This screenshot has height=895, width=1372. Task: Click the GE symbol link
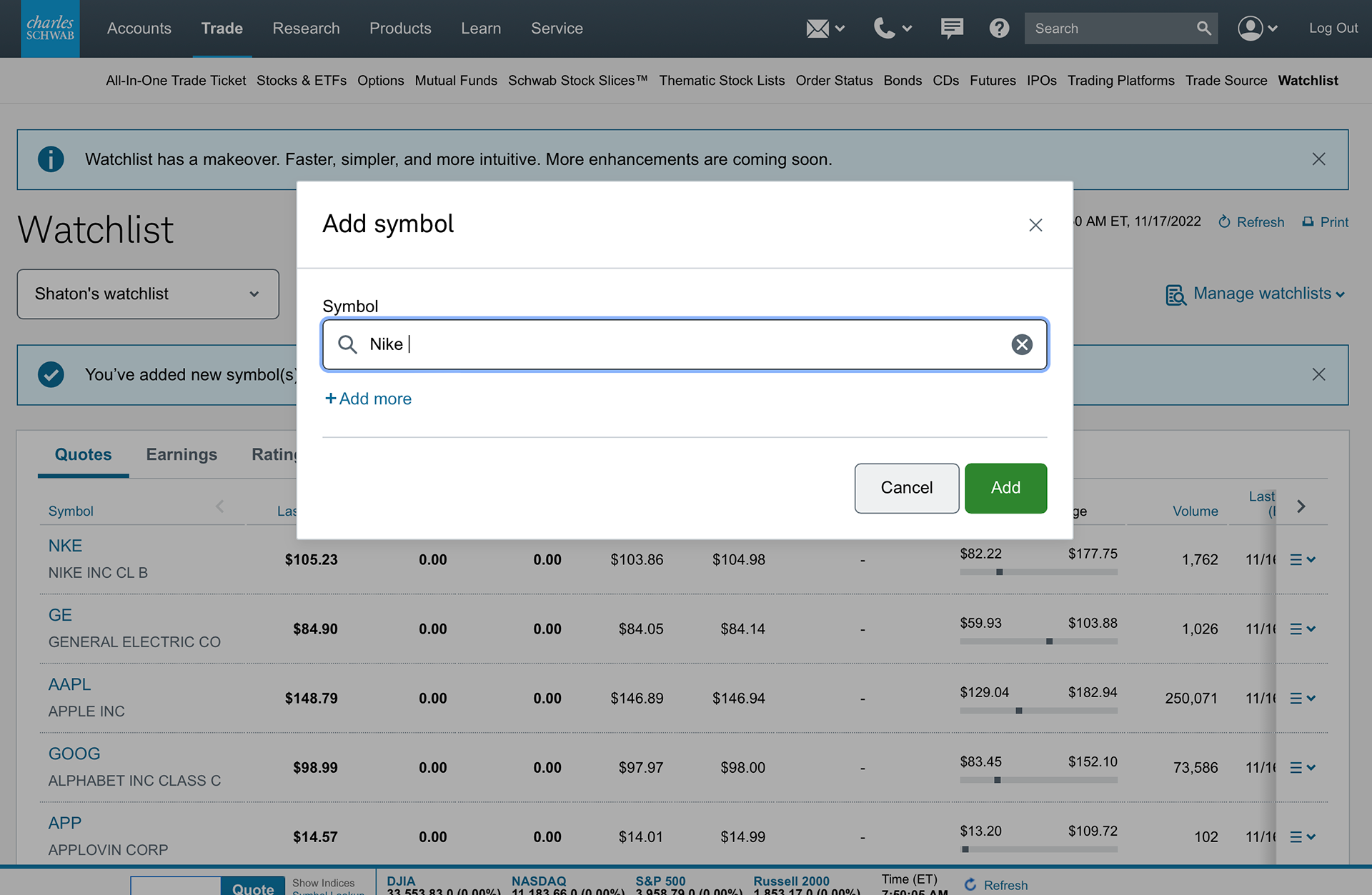point(60,616)
